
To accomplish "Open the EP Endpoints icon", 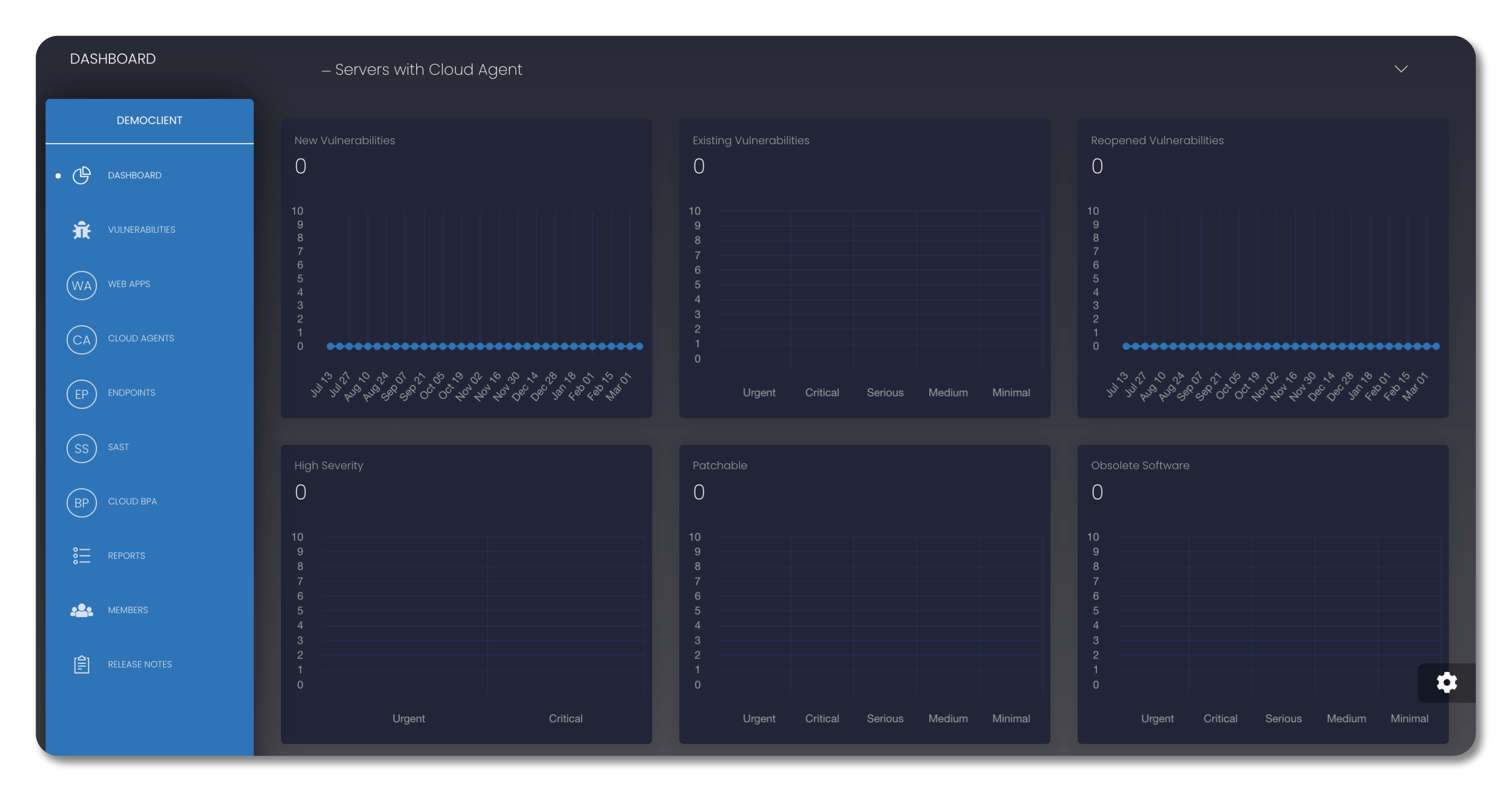I will [x=82, y=394].
